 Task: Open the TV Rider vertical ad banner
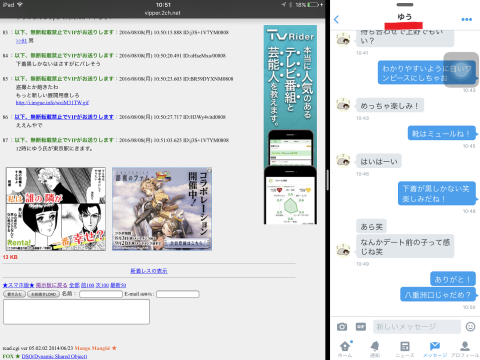290,125
